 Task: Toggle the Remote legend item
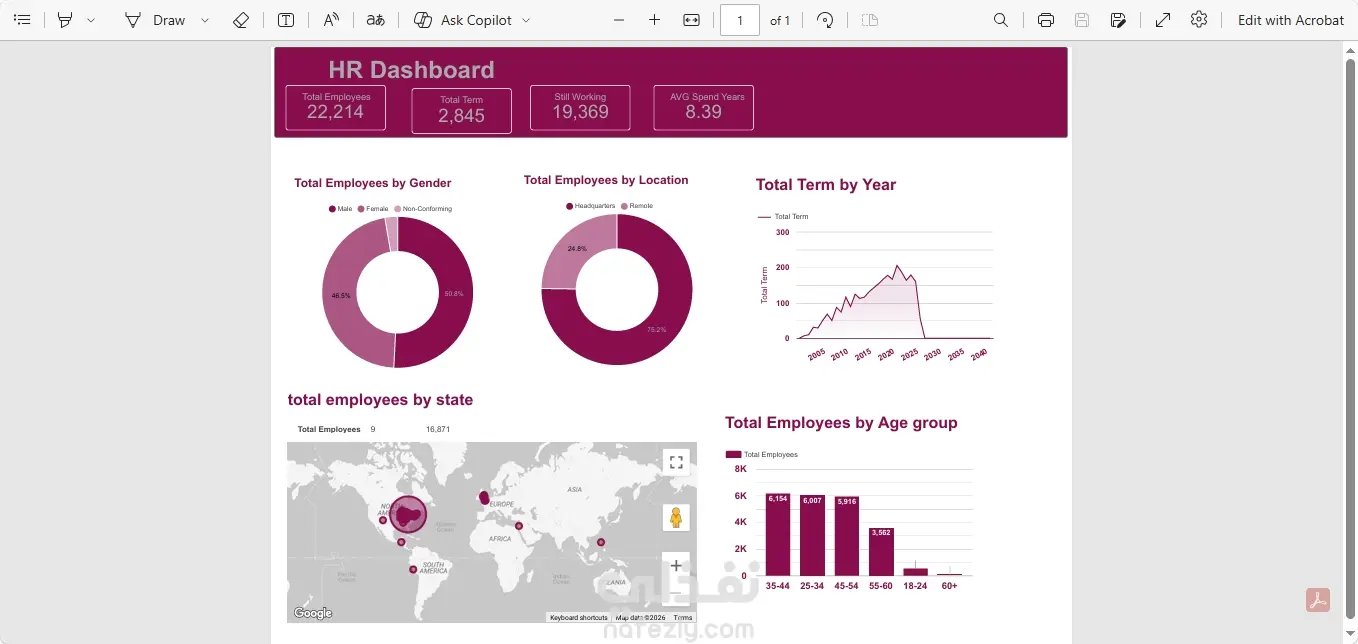[637, 206]
